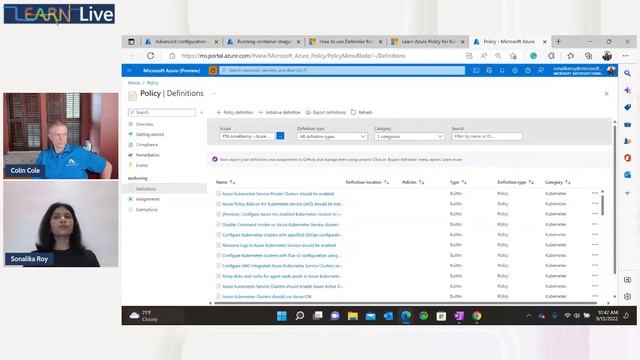
Task: Open Azure notifications bell
Action: tap(502, 71)
